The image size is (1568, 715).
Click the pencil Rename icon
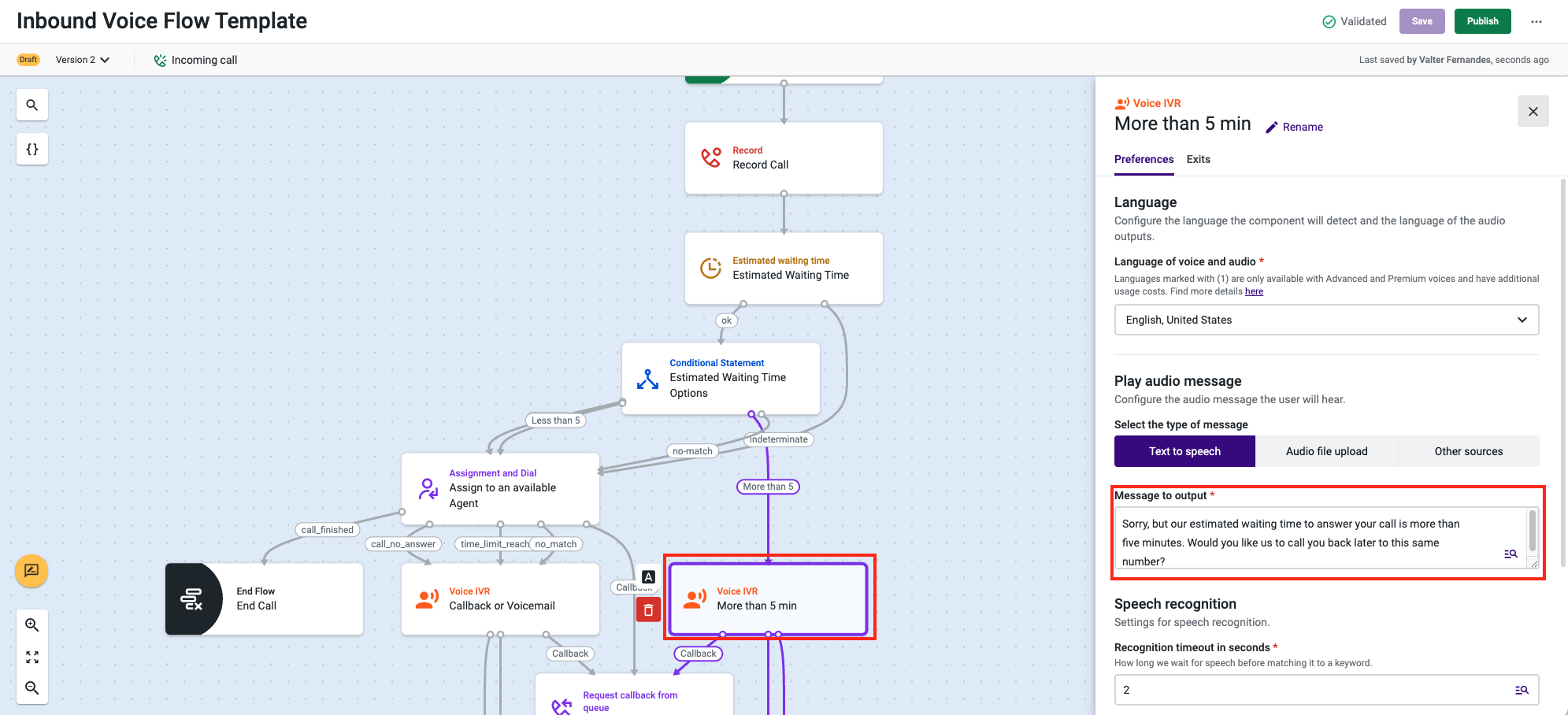pyautogui.click(x=1271, y=127)
